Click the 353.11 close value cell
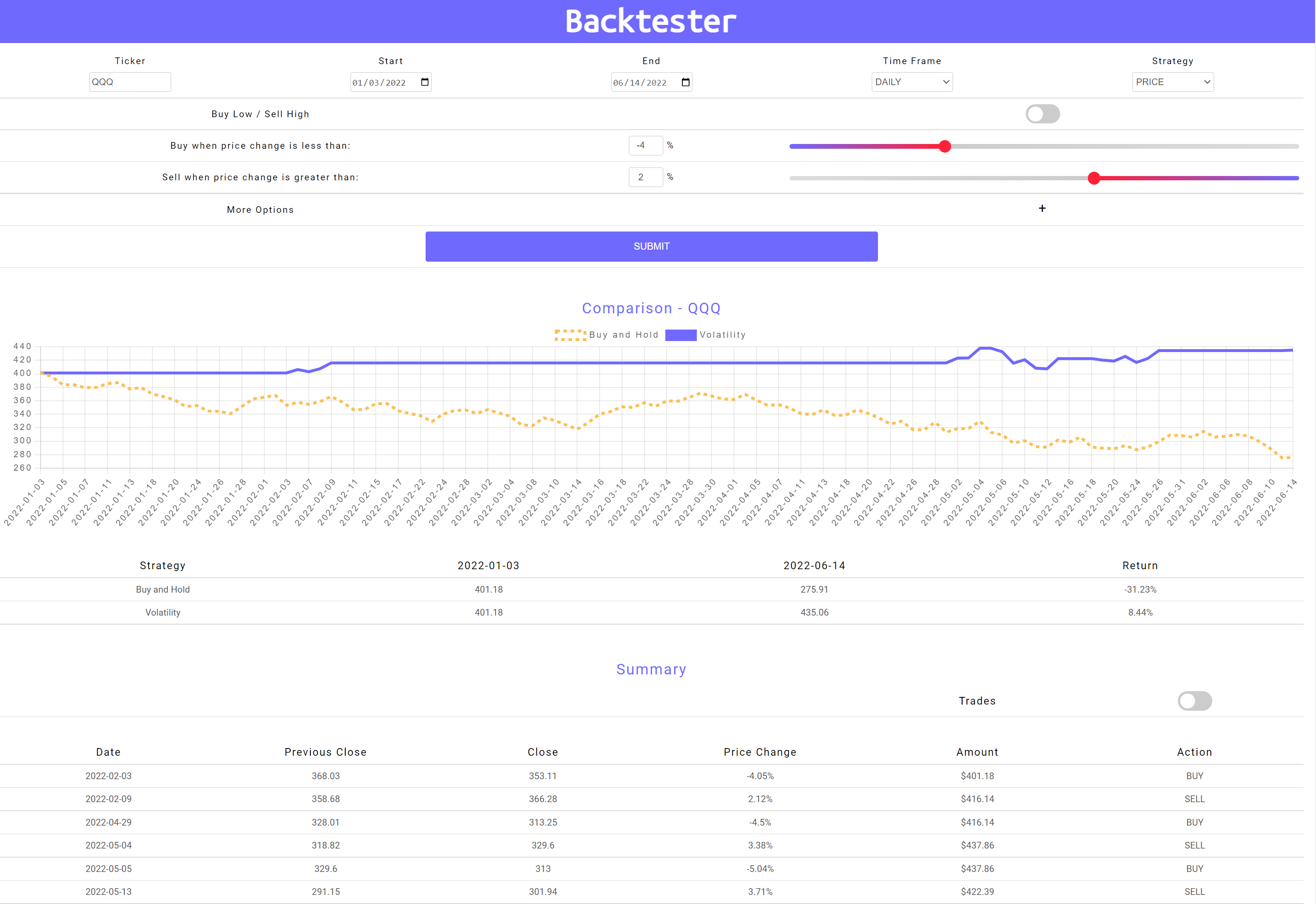Viewport: 1316px width, 904px height. pos(543,776)
